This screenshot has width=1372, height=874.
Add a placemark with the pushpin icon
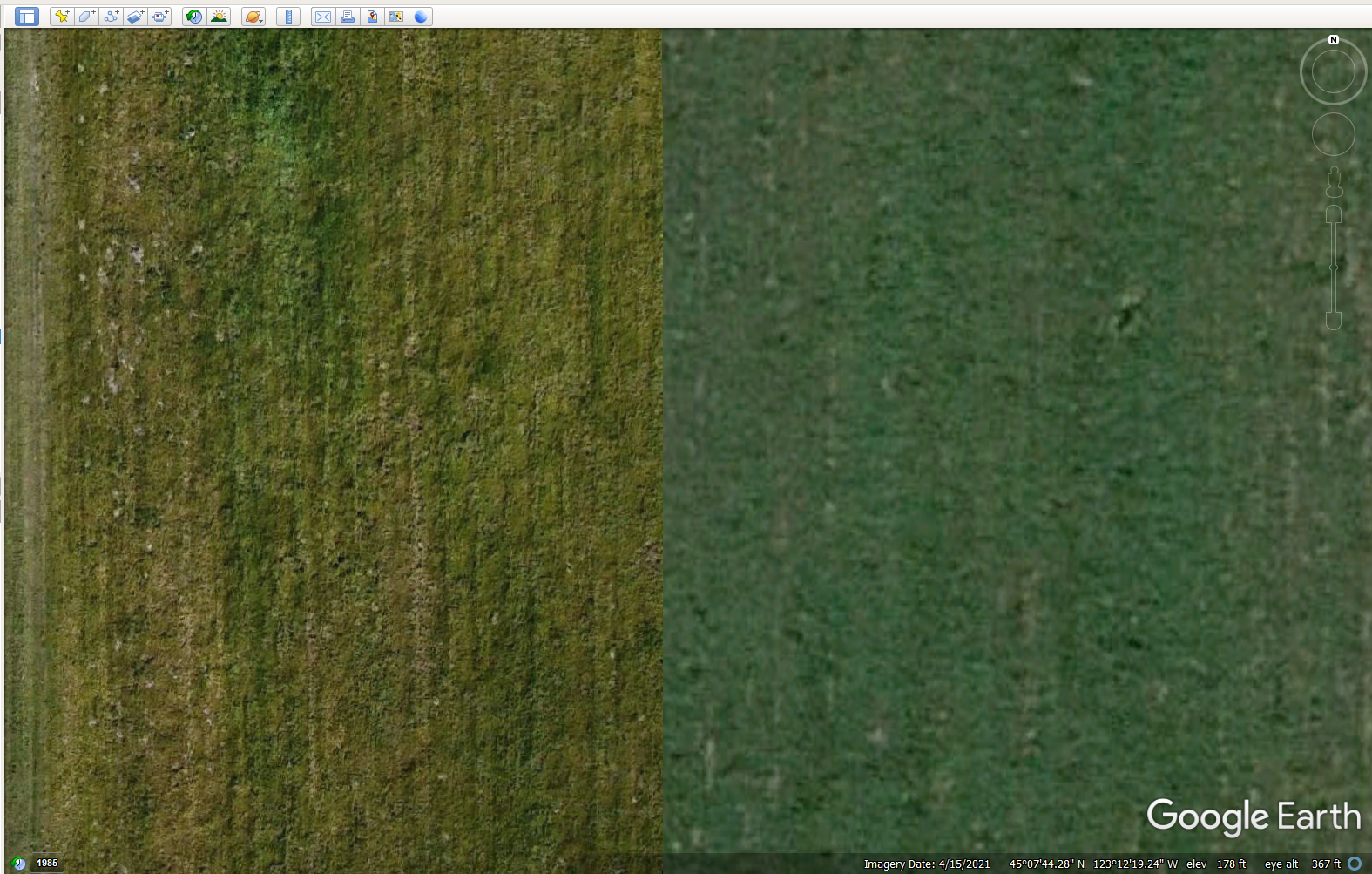[x=62, y=17]
